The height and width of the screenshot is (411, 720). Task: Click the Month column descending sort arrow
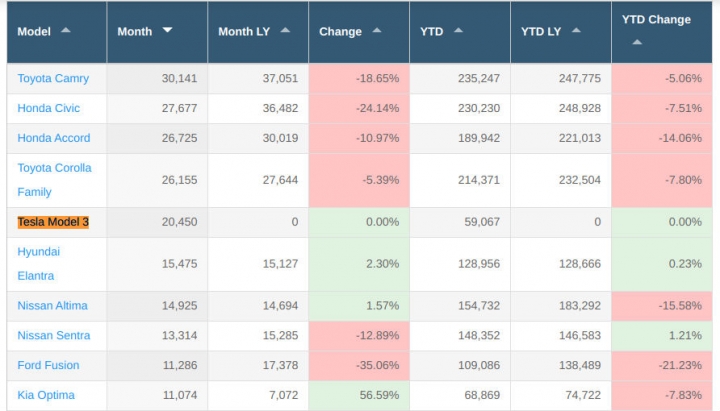click(167, 30)
